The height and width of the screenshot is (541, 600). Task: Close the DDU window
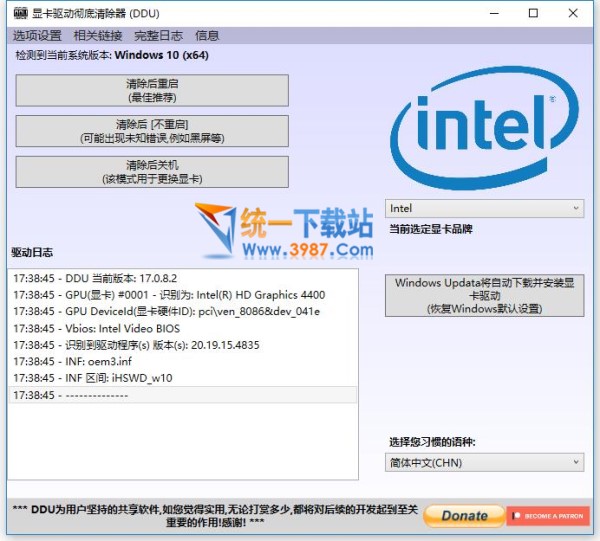(x=573, y=13)
